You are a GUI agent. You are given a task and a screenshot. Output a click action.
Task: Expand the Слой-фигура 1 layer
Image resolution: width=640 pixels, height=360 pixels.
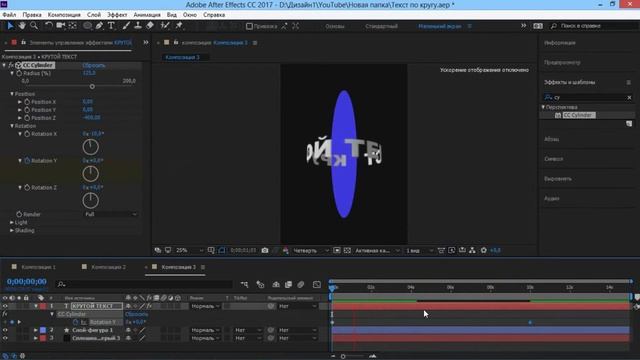pyautogui.click(x=36, y=330)
